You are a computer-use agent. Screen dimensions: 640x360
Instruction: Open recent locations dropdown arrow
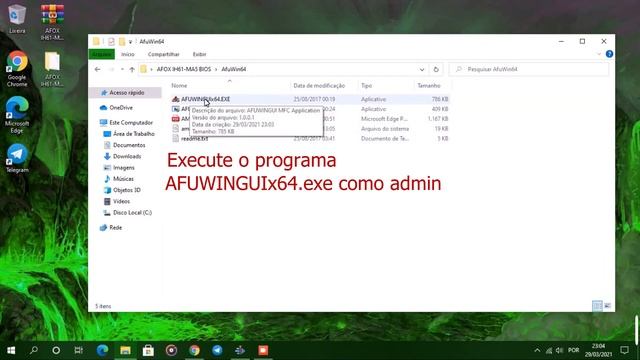(122, 69)
